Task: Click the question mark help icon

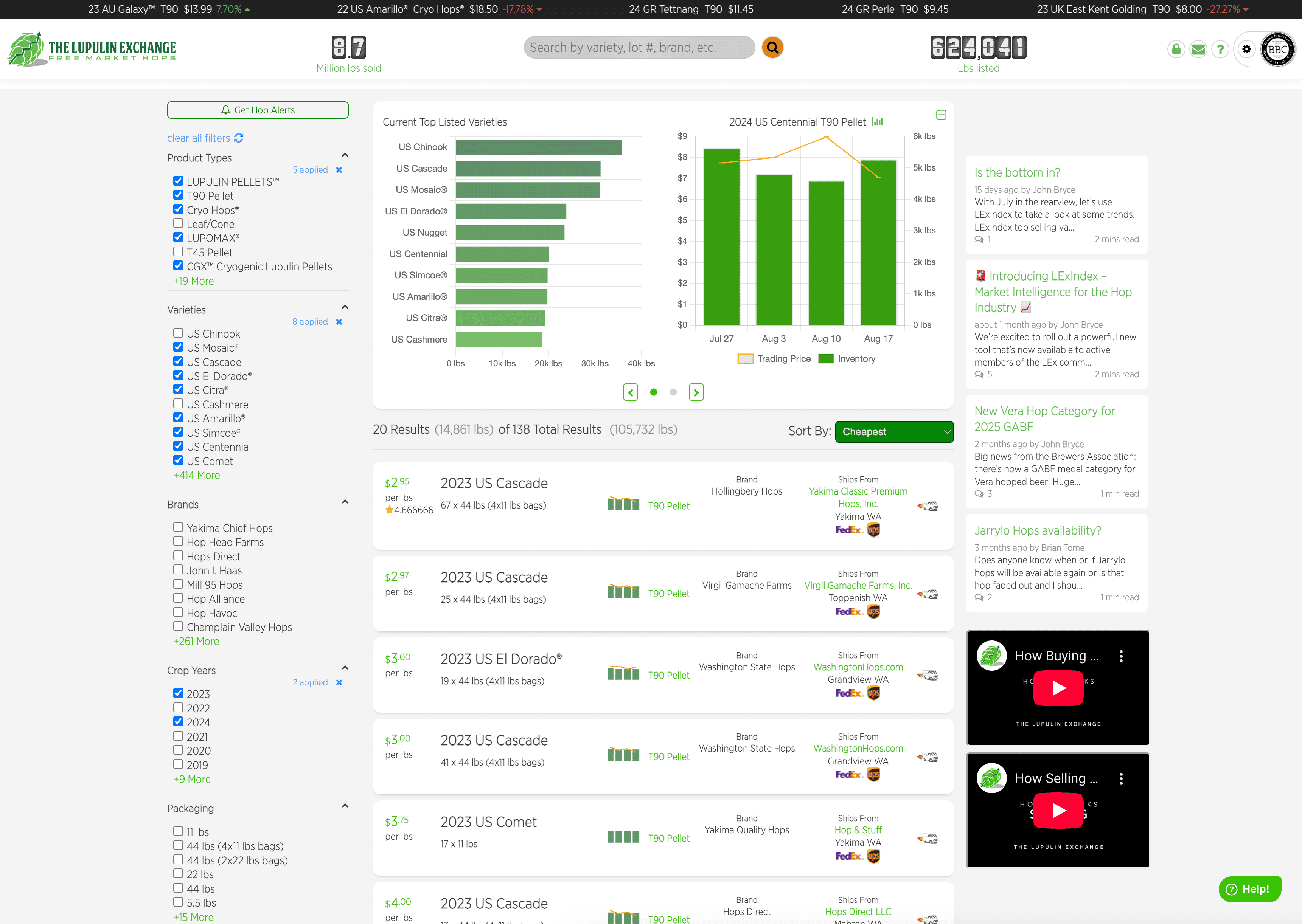Action: click(x=1220, y=50)
